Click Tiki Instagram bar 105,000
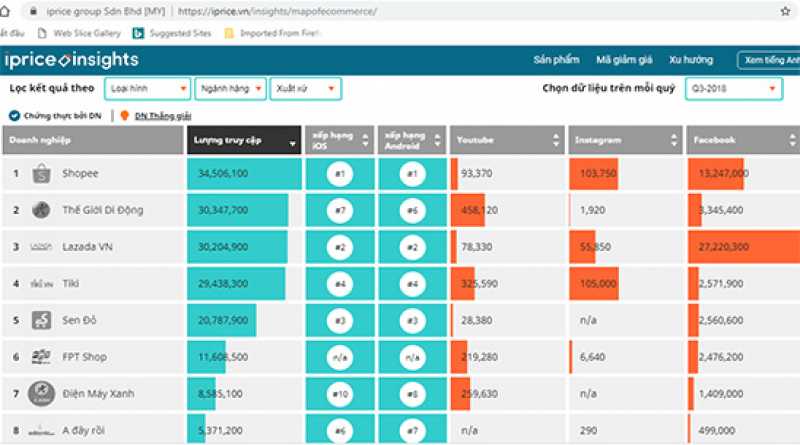The image size is (800, 445). pyautogui.click(x=594, y=284)
